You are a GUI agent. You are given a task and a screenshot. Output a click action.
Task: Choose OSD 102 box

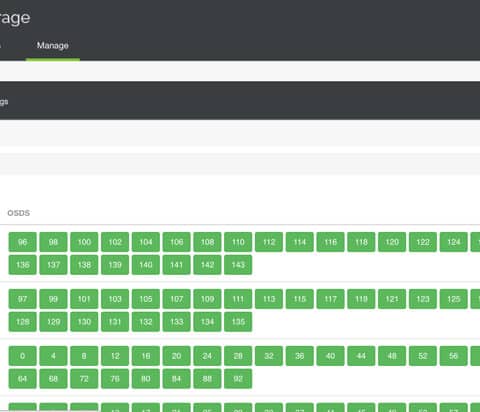[115, 242]
